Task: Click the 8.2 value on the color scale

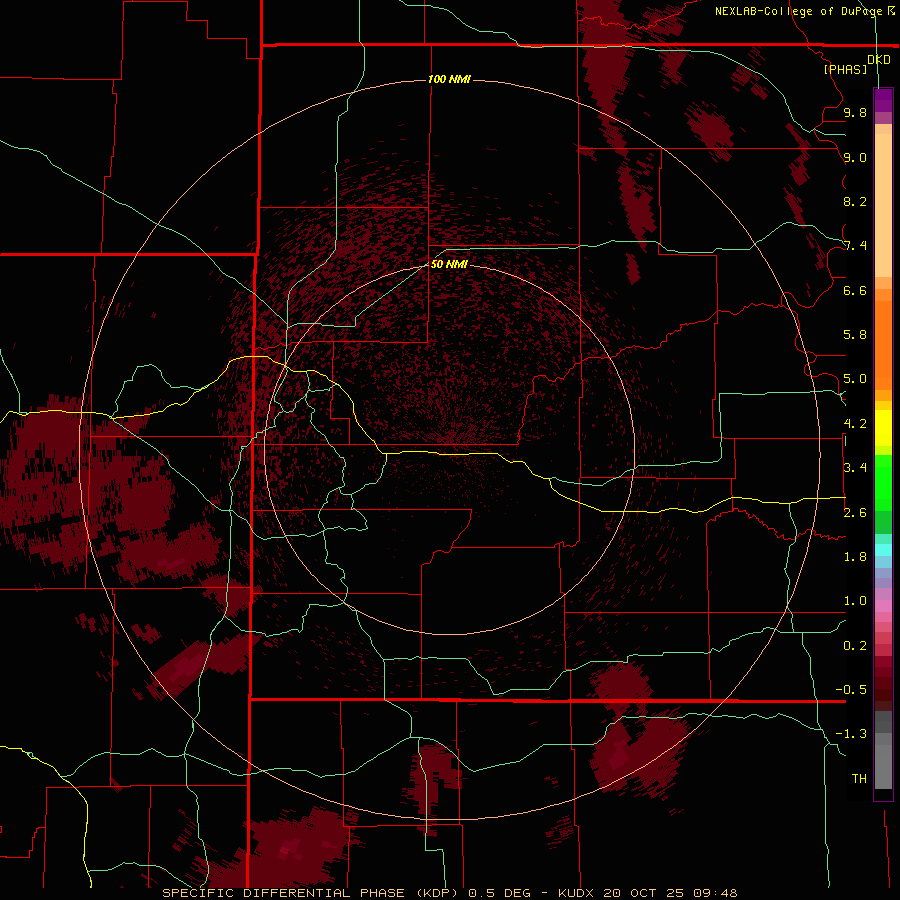Action: tap(855, 201)
